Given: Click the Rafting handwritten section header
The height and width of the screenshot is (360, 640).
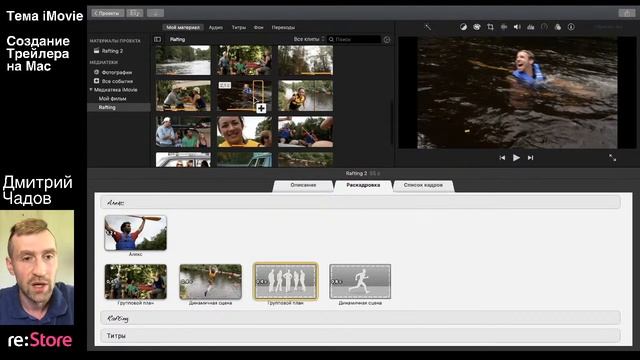Looking at the screenshot, I should [360, 318].
